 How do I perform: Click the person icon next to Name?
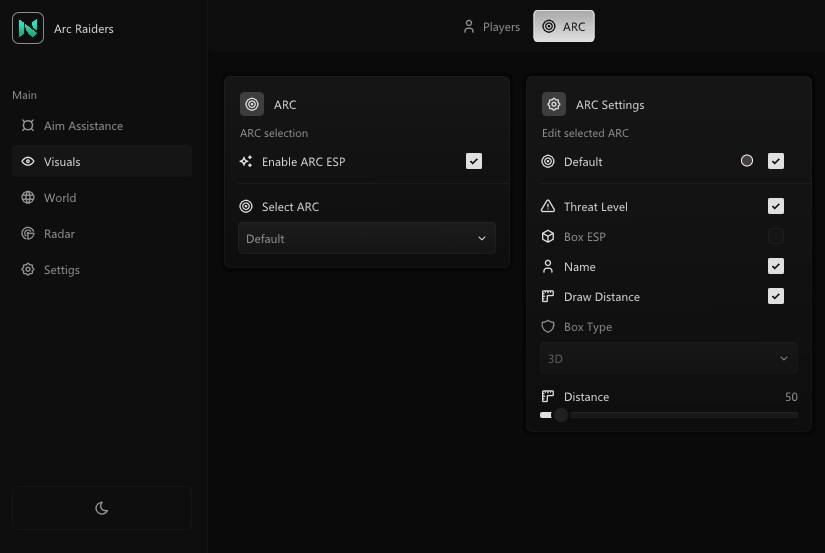tap(547, 267)
